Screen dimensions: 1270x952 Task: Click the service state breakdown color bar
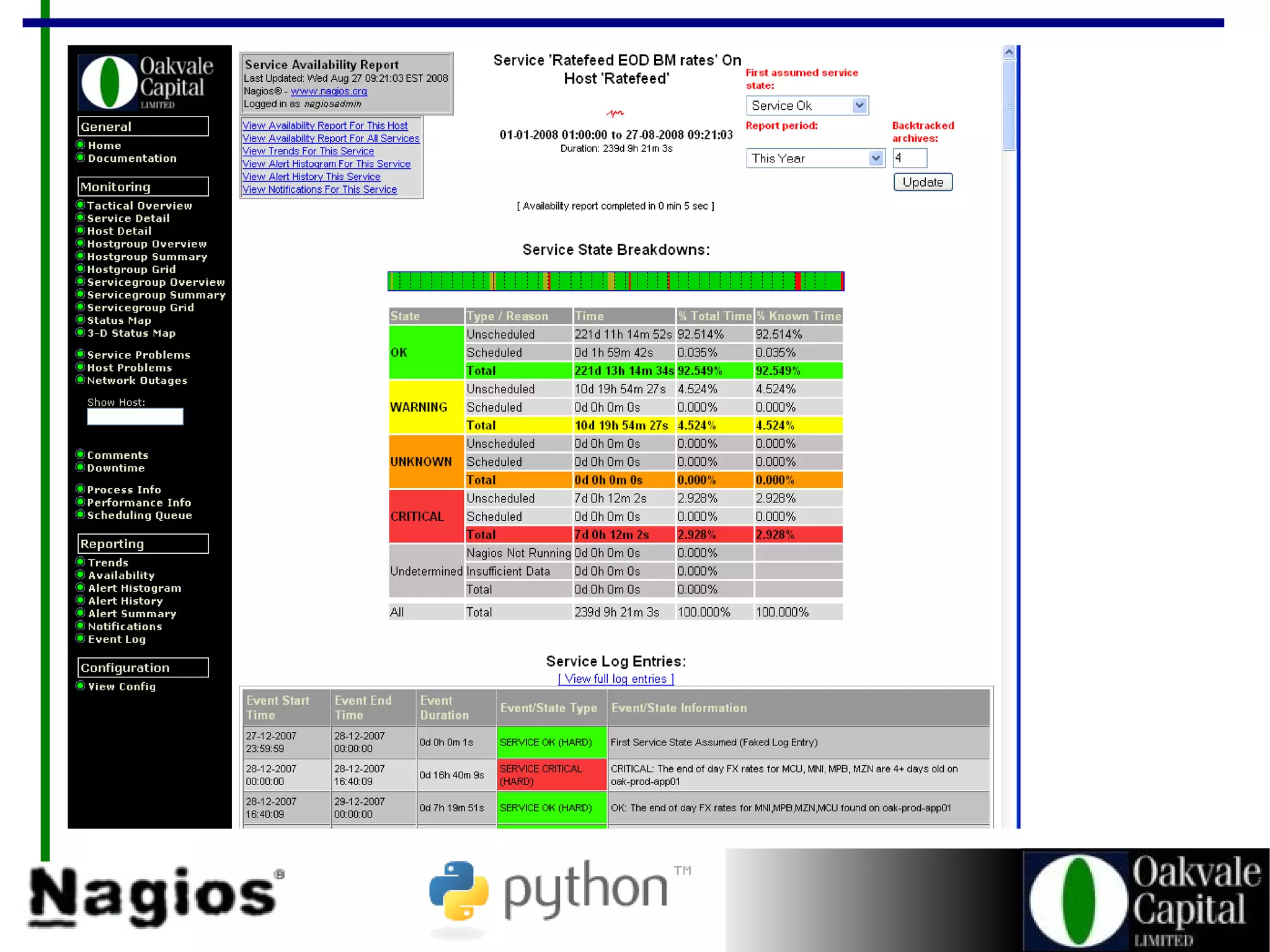615,281
